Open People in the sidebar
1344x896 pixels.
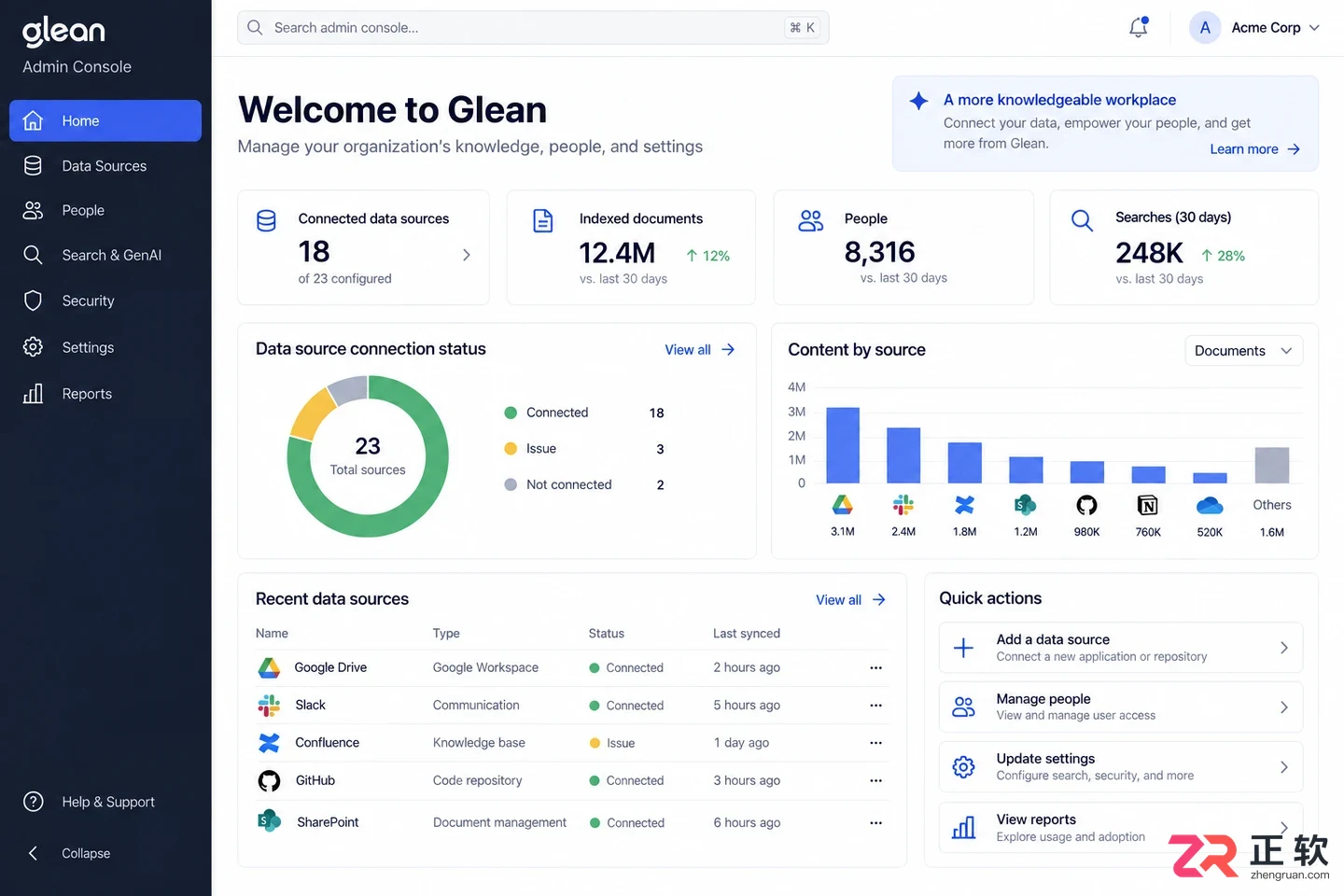[x=105, y=210]
